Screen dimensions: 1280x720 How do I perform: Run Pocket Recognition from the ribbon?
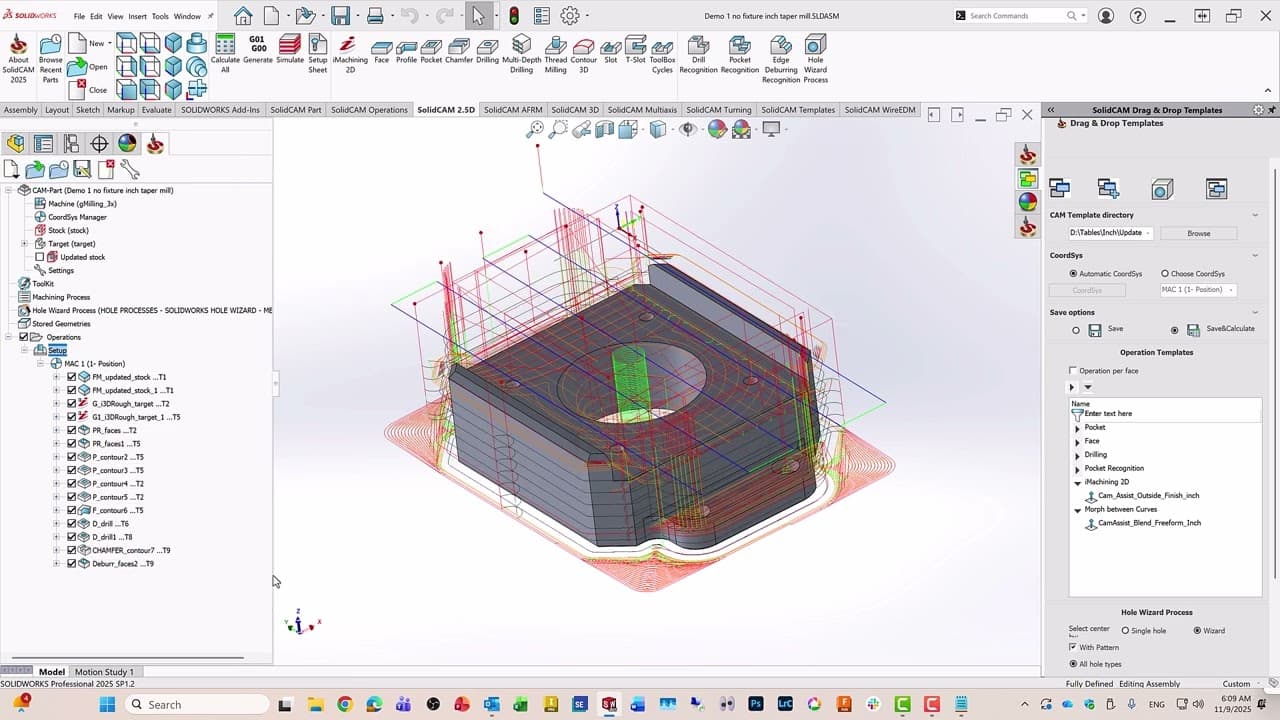coord(740,54)
